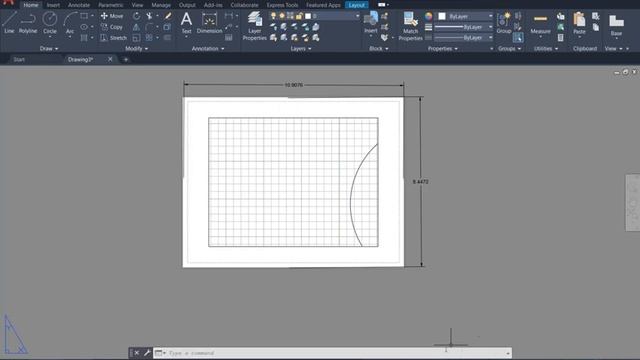
Task: Click the Rotate icon in Modify panel
Action: tap(136, 16)
